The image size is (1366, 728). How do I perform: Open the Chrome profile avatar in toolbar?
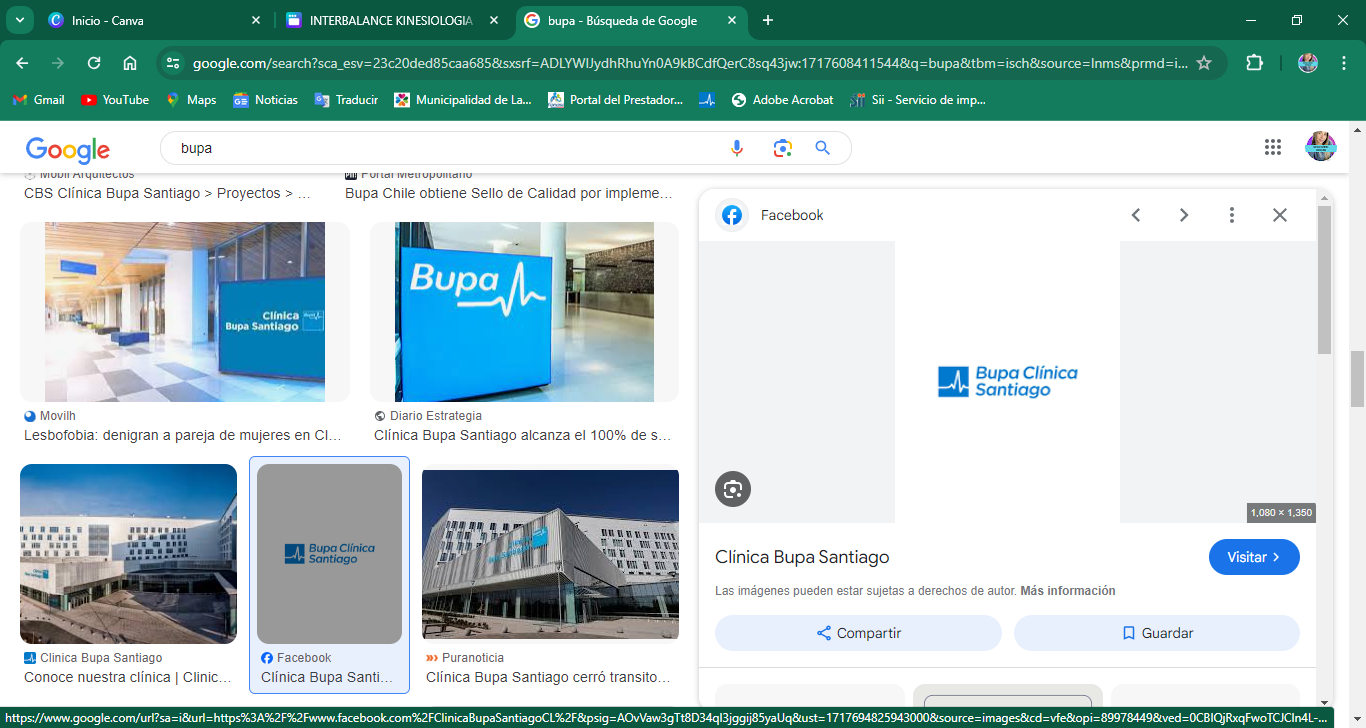[x=1308, y=63]
